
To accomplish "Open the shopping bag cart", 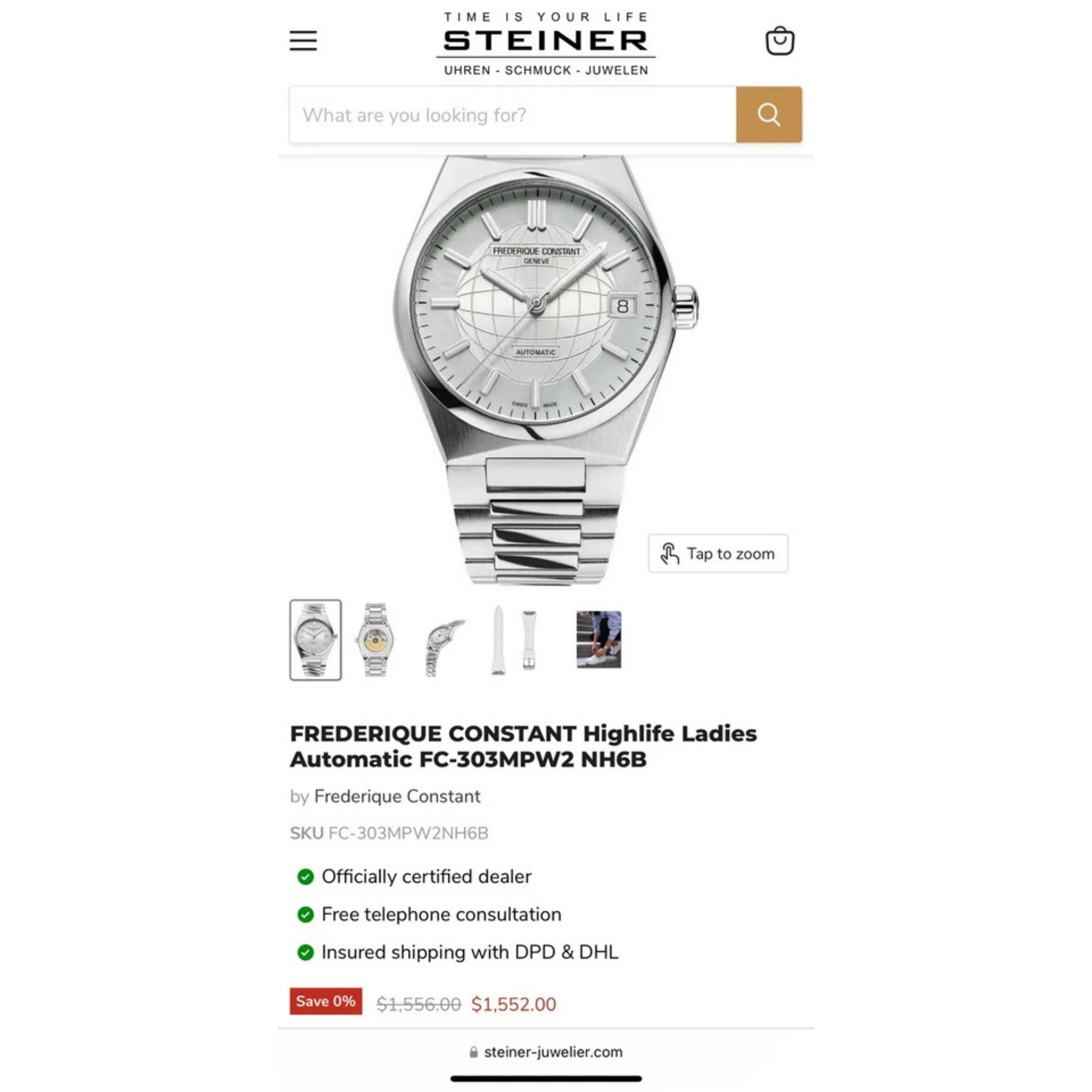I will point(780,41).
